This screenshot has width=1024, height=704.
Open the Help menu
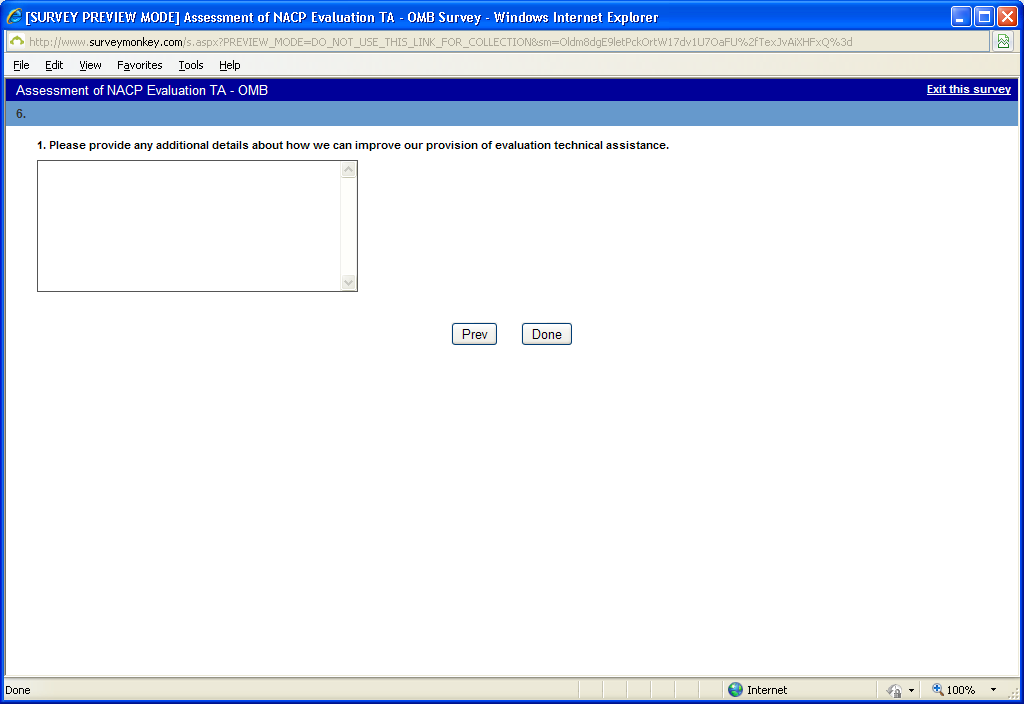point(229,65)
